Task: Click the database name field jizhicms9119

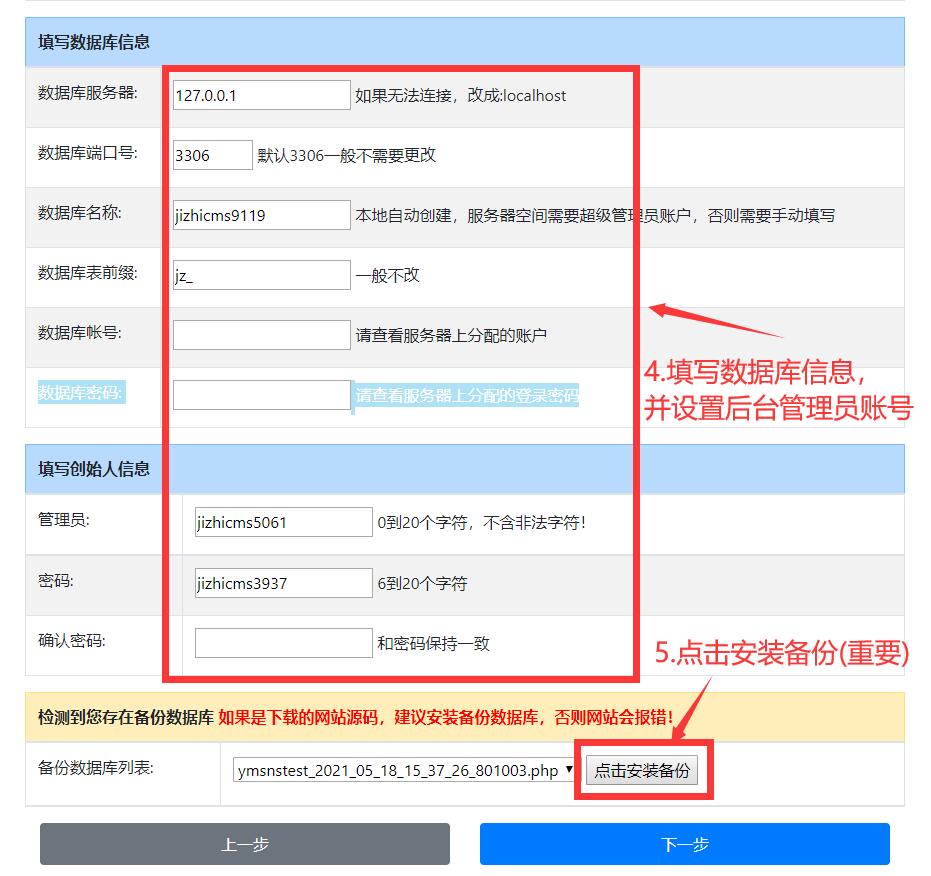Action: point(261,215)
